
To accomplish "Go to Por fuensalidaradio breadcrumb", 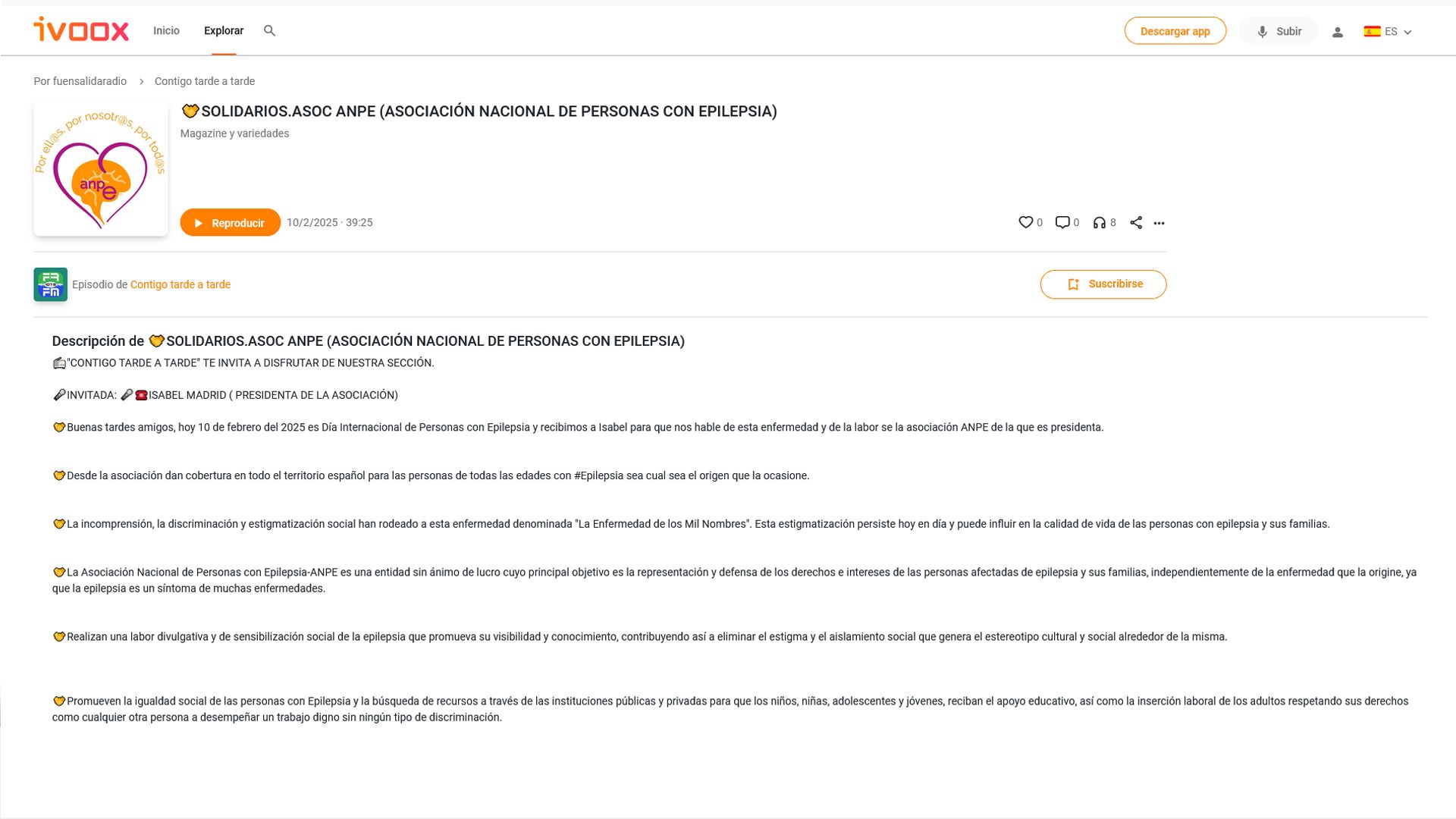I will click(x=80, y=81).
